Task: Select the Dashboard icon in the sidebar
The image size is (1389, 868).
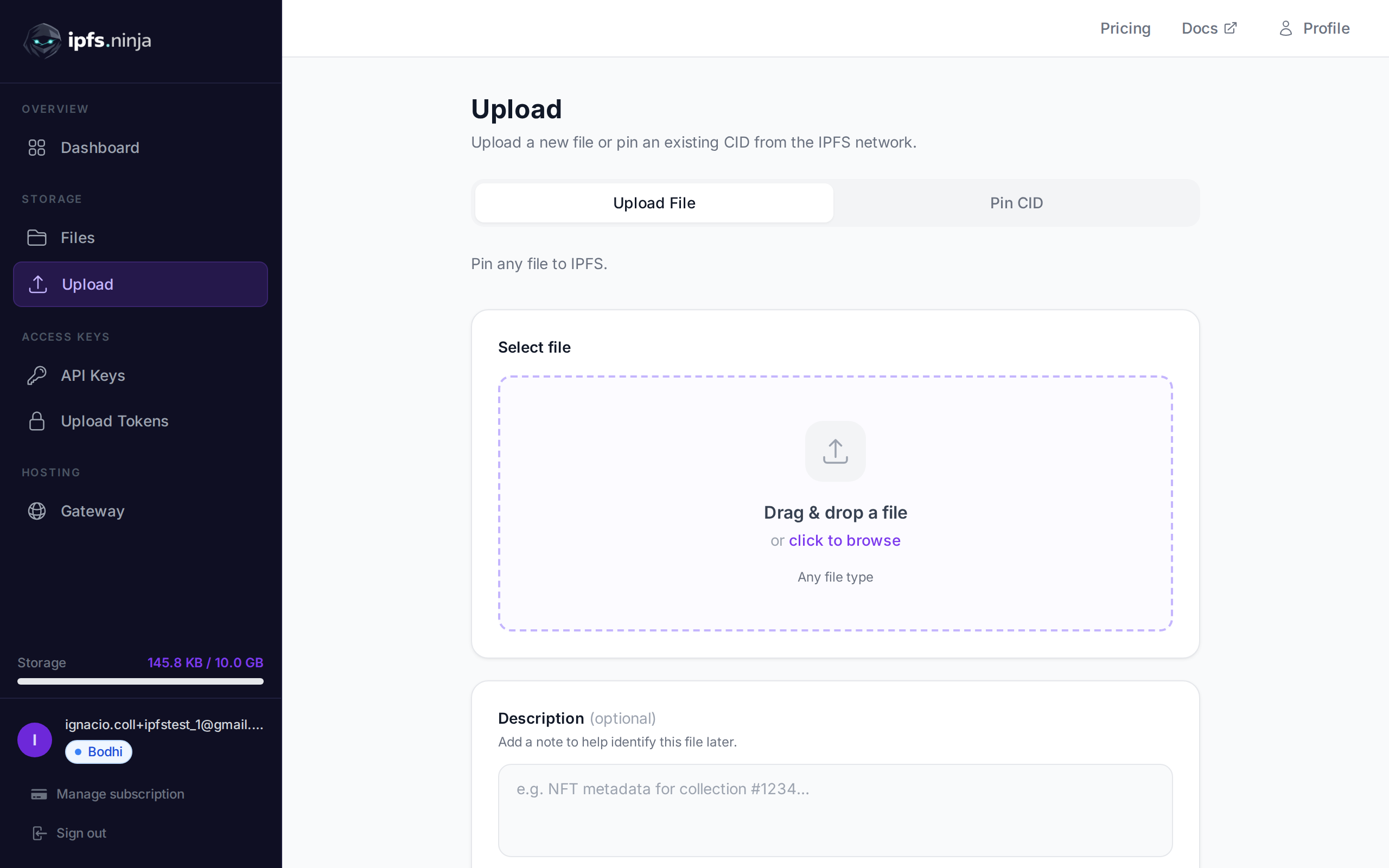Action: pyautogui.click(x=37, y=148)
